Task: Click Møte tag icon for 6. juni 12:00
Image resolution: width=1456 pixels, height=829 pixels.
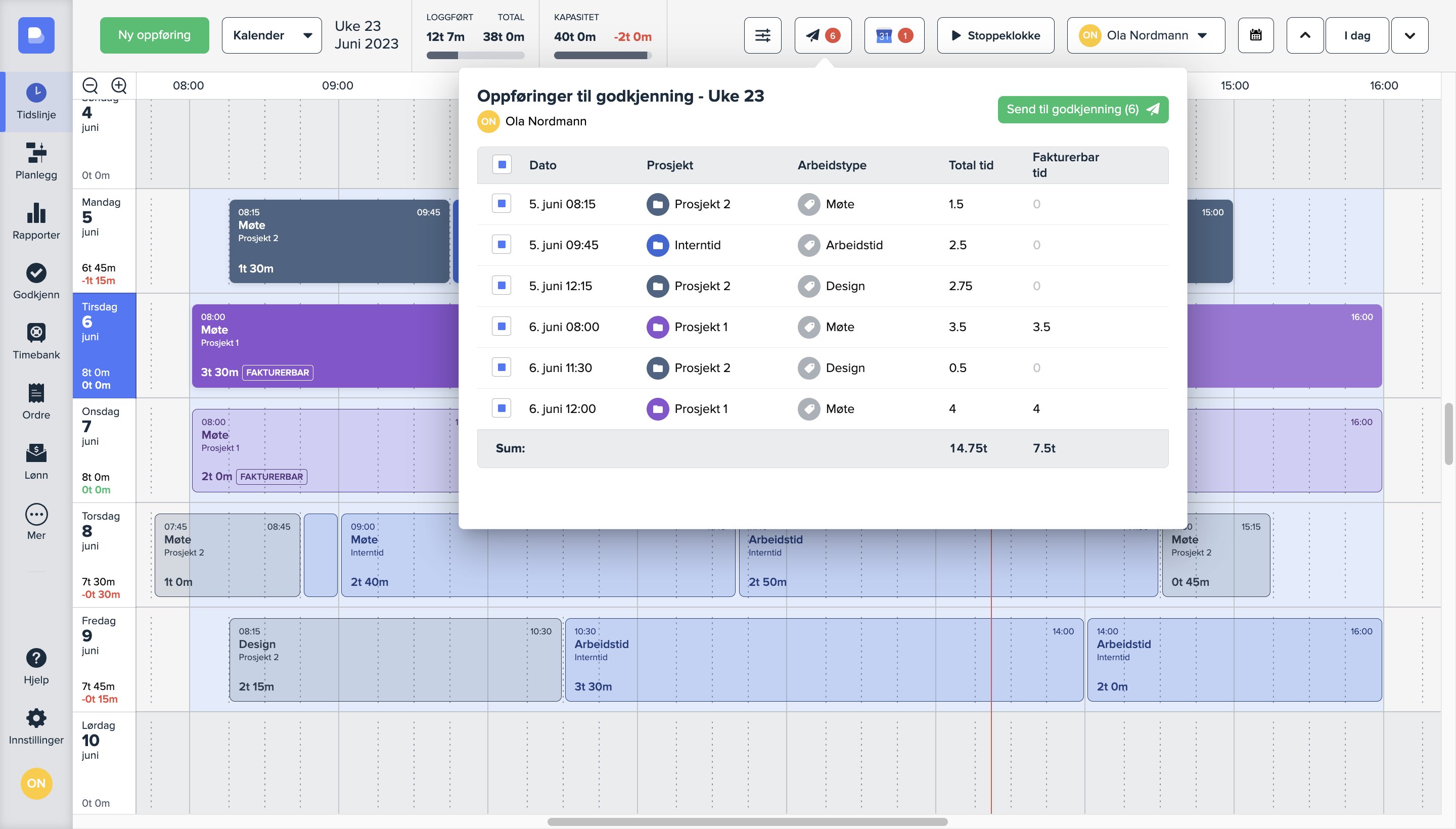Action: (x=808, y=409)
